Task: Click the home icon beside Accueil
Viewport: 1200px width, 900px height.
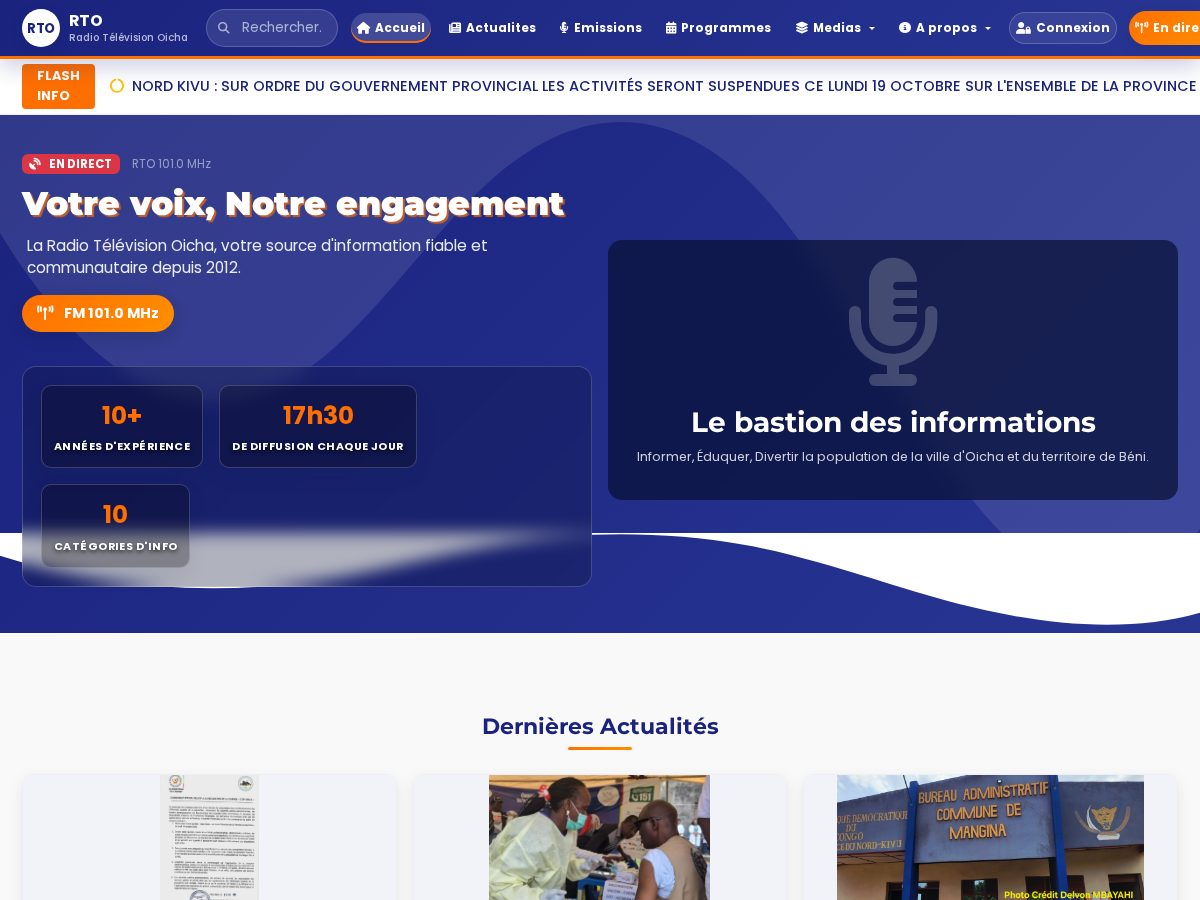Action: click(364, 28)
